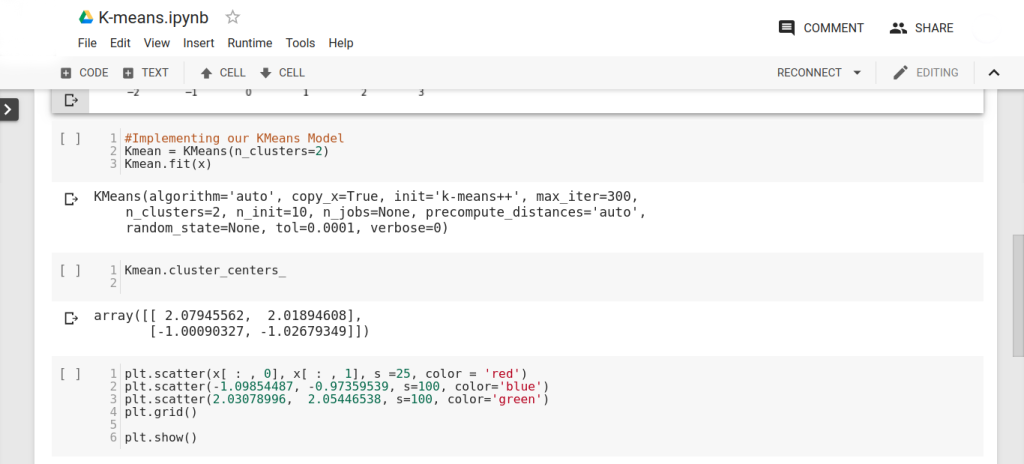Click the Google Drive notebook icon

point(86,18)
